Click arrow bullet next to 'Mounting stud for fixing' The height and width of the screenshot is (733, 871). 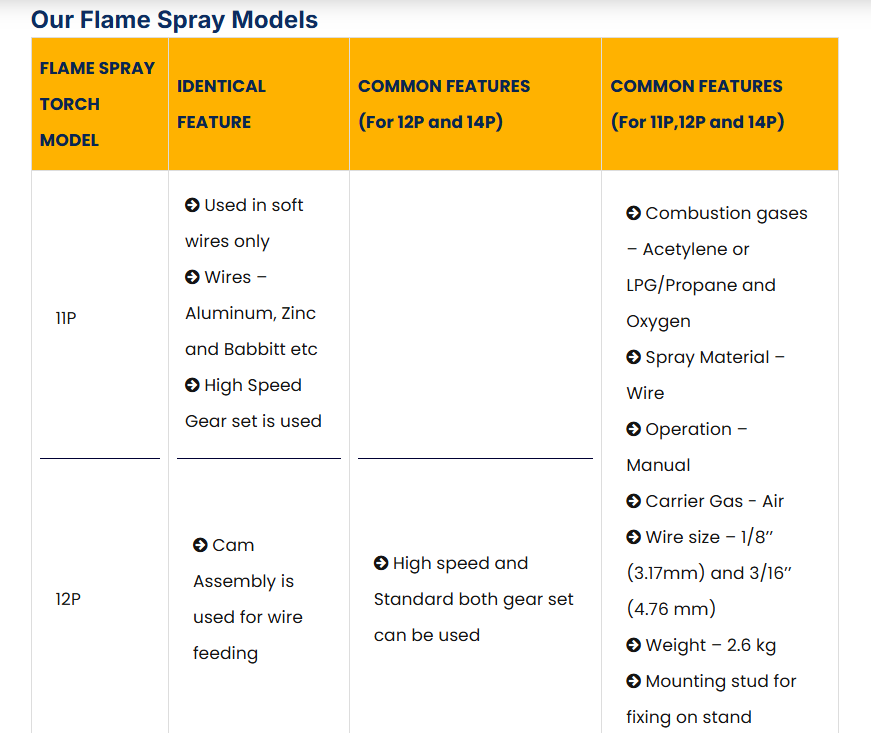click(x=633, y=681)
